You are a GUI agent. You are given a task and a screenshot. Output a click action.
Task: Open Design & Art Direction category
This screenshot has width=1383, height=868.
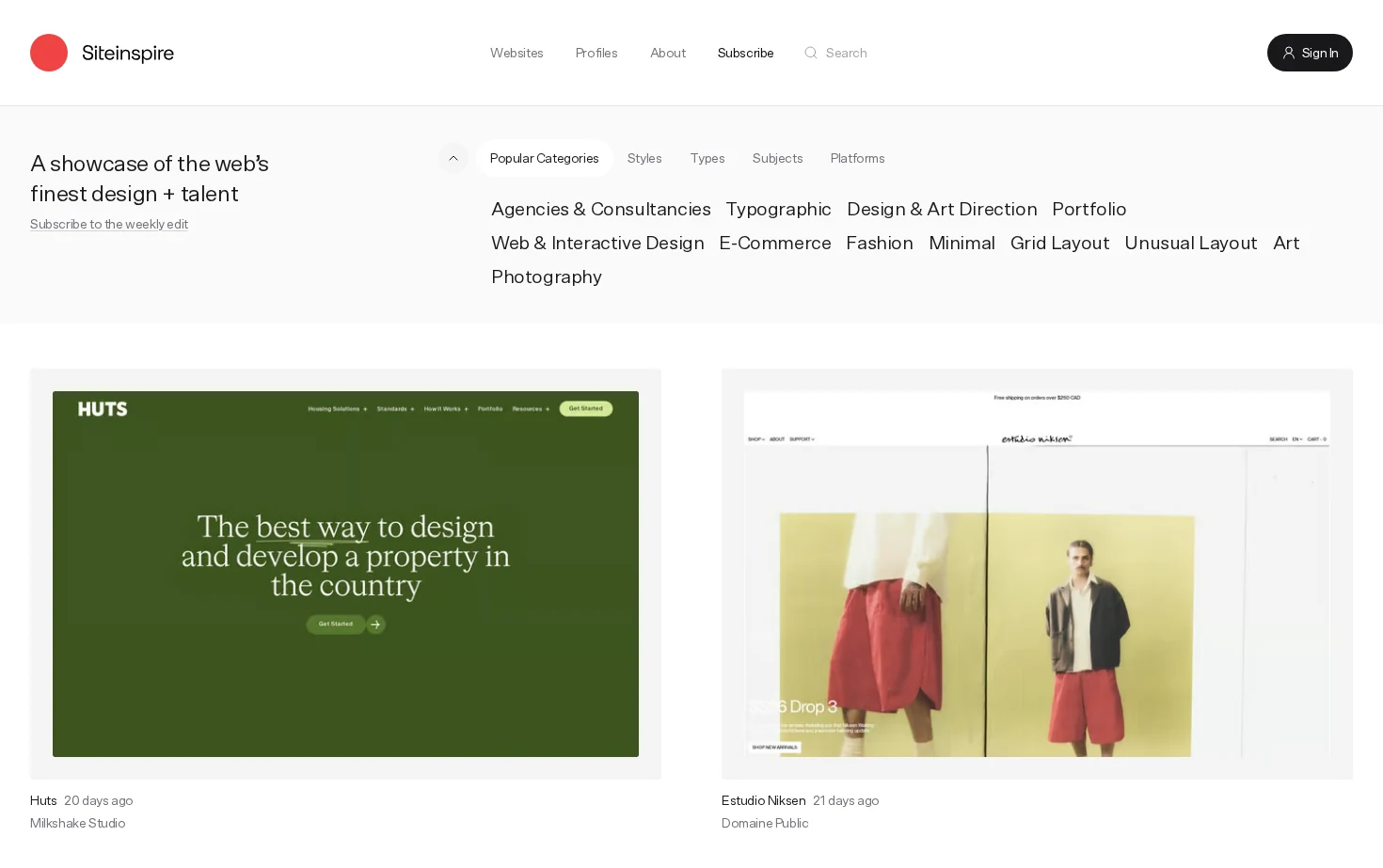click(x=942, y=209)
